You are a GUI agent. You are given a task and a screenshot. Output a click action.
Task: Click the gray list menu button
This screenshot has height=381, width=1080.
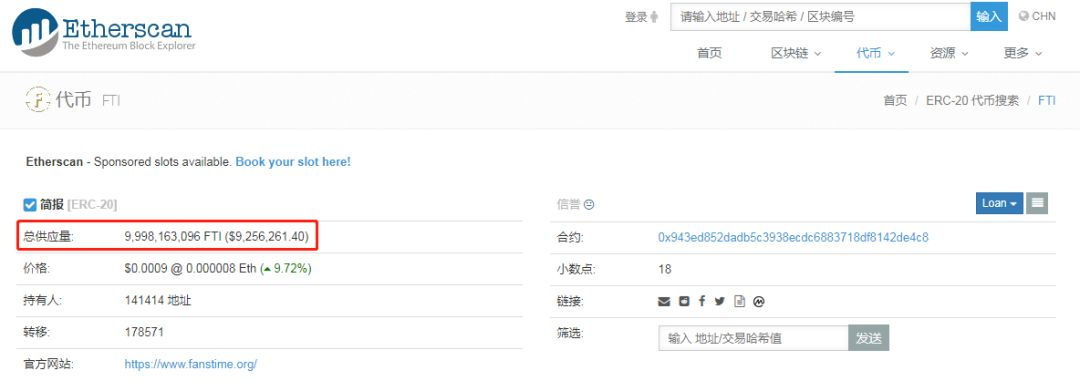click(x=1037, y=203)
